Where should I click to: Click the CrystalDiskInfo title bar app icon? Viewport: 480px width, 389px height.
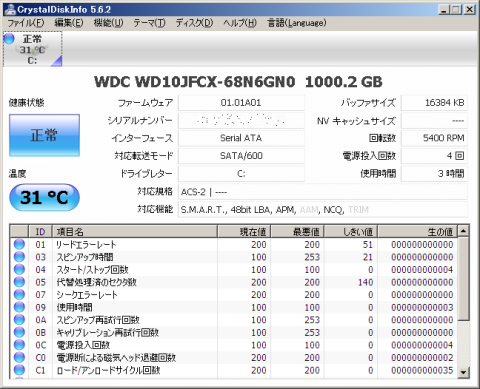click(x=10, y=9)
